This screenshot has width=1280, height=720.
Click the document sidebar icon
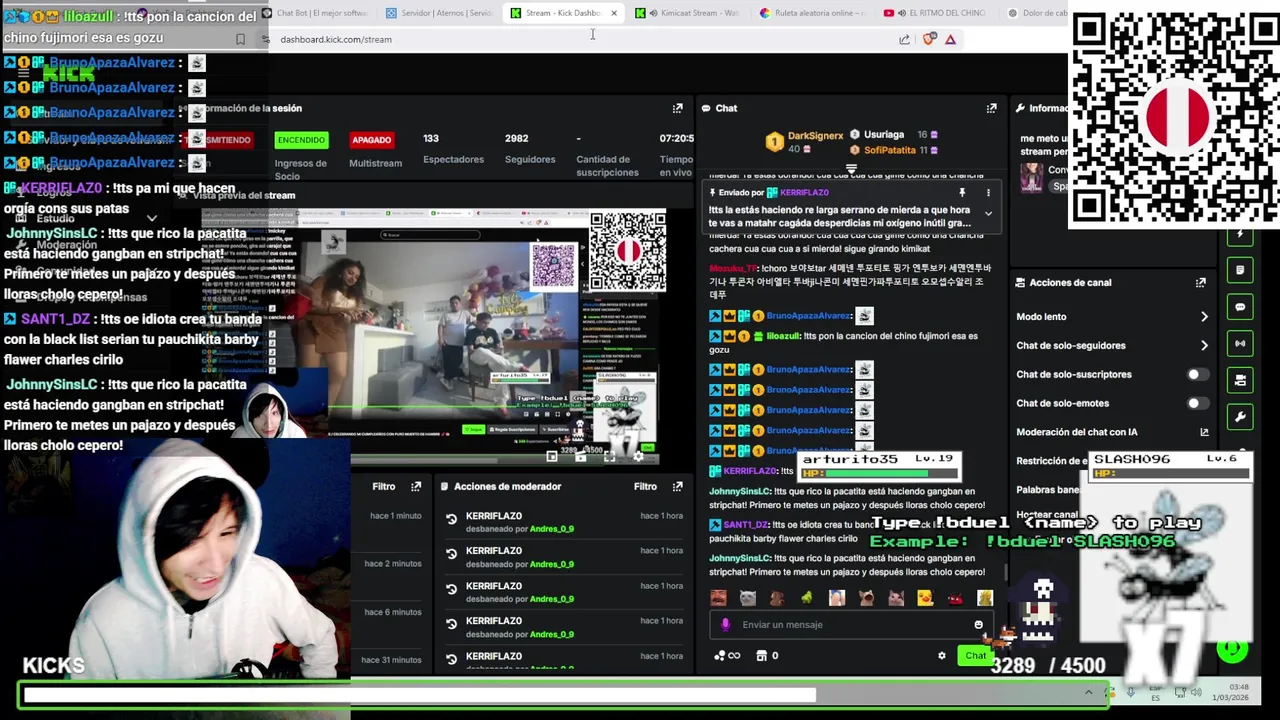coord(1240,270)
